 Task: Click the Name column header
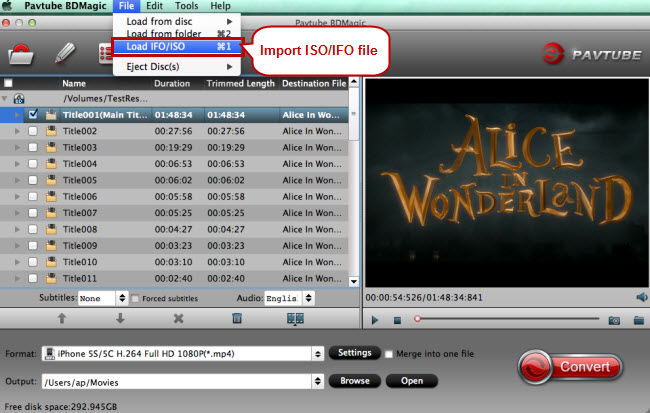pos(74,83)
